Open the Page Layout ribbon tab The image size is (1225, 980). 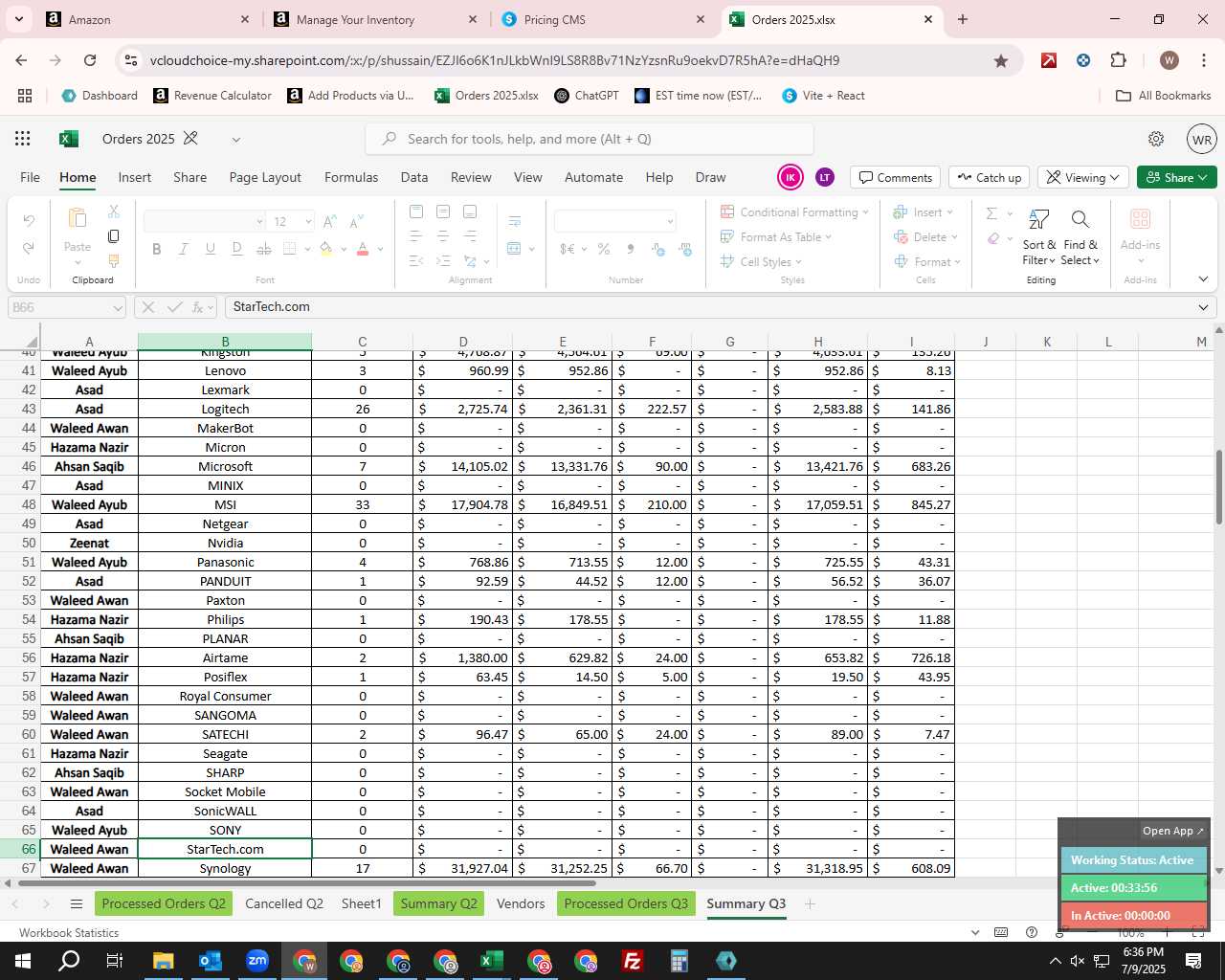pyautogui.click(x=265, y=177)
